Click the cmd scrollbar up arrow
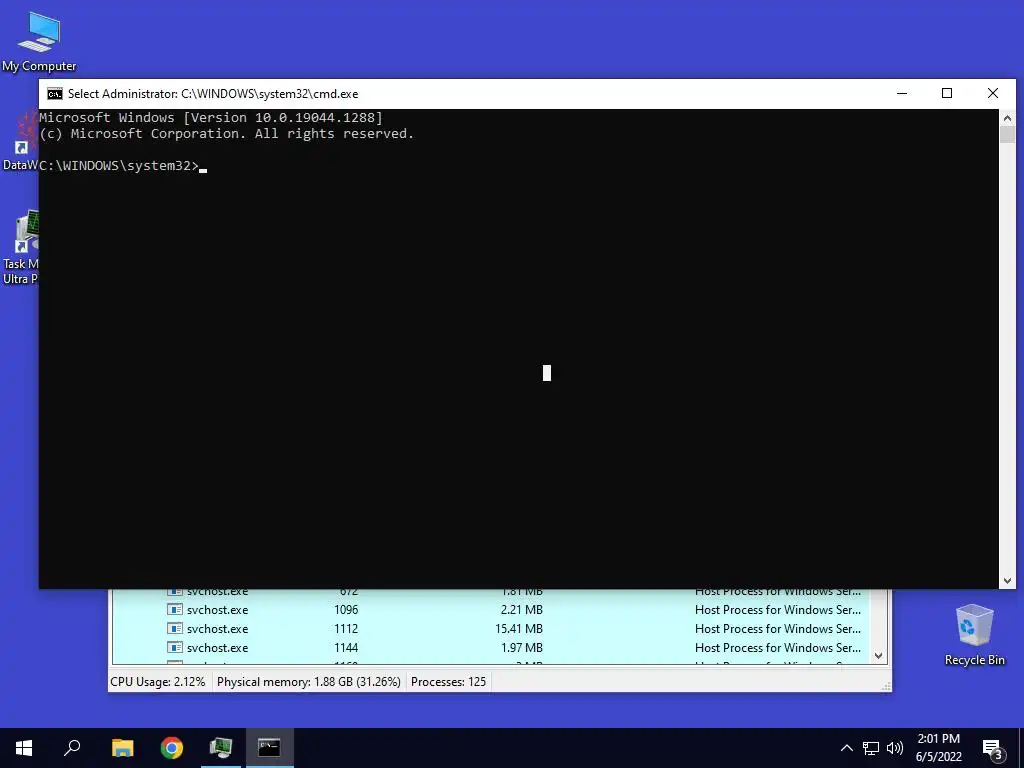The width and height of the screenshot is (1024, 768). click(1007, 118)
